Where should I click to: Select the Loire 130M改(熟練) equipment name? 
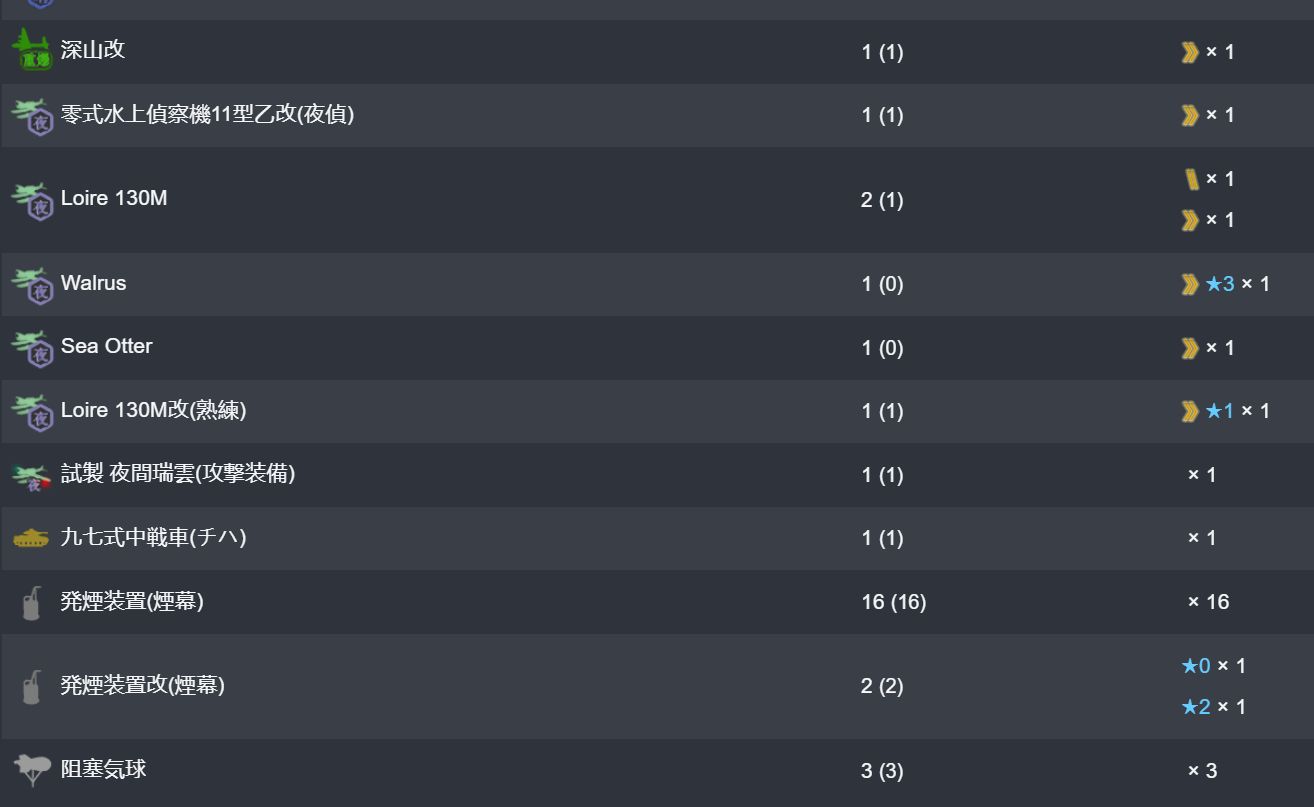click(x=153, y=410)
